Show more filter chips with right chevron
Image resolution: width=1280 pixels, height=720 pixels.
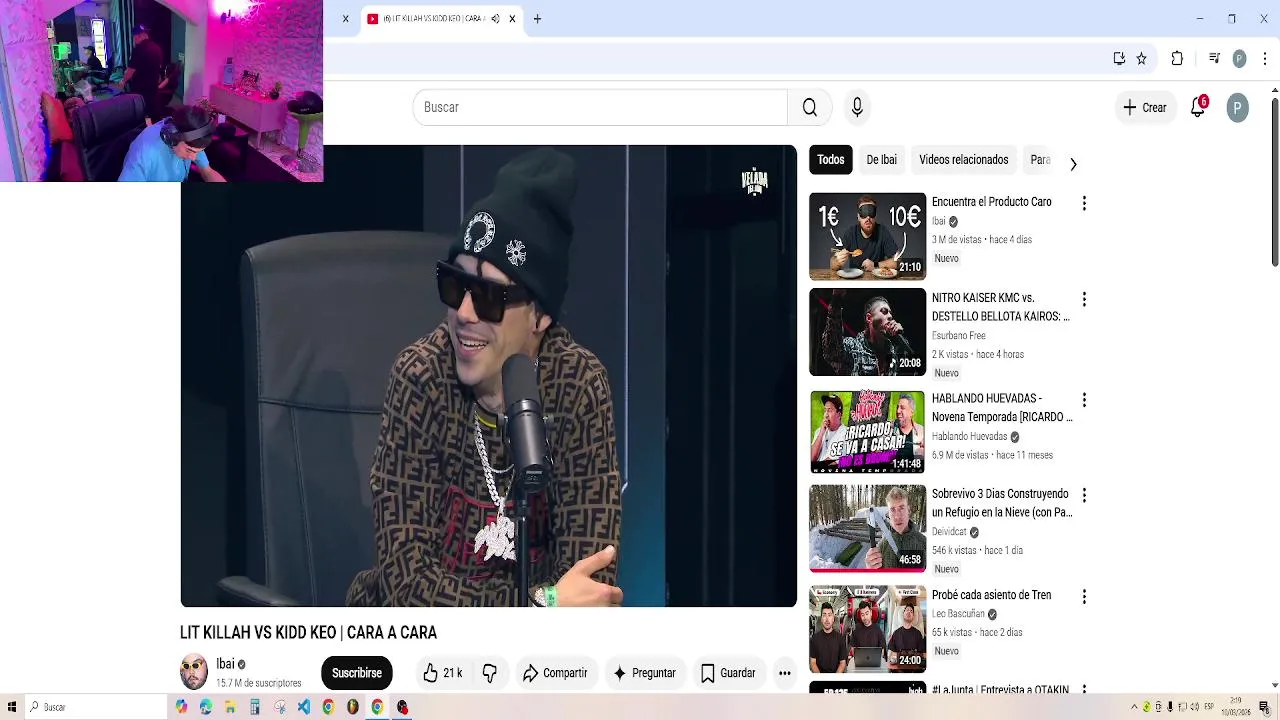coord(1073,164)
